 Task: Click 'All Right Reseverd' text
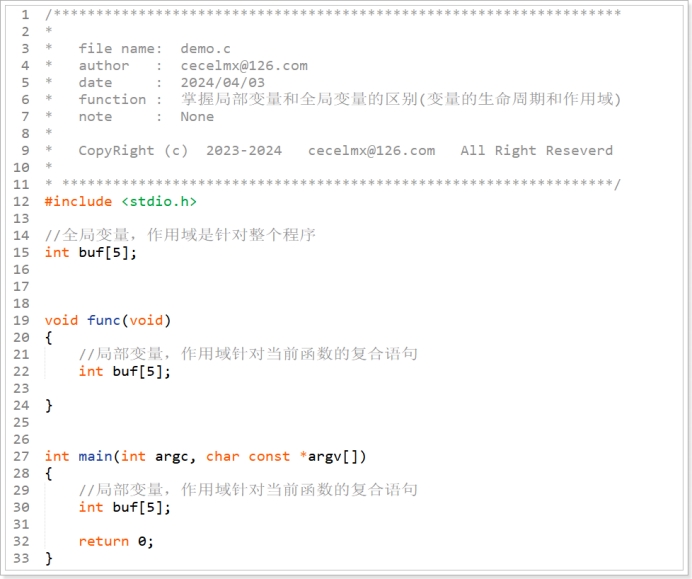[537, 150]
